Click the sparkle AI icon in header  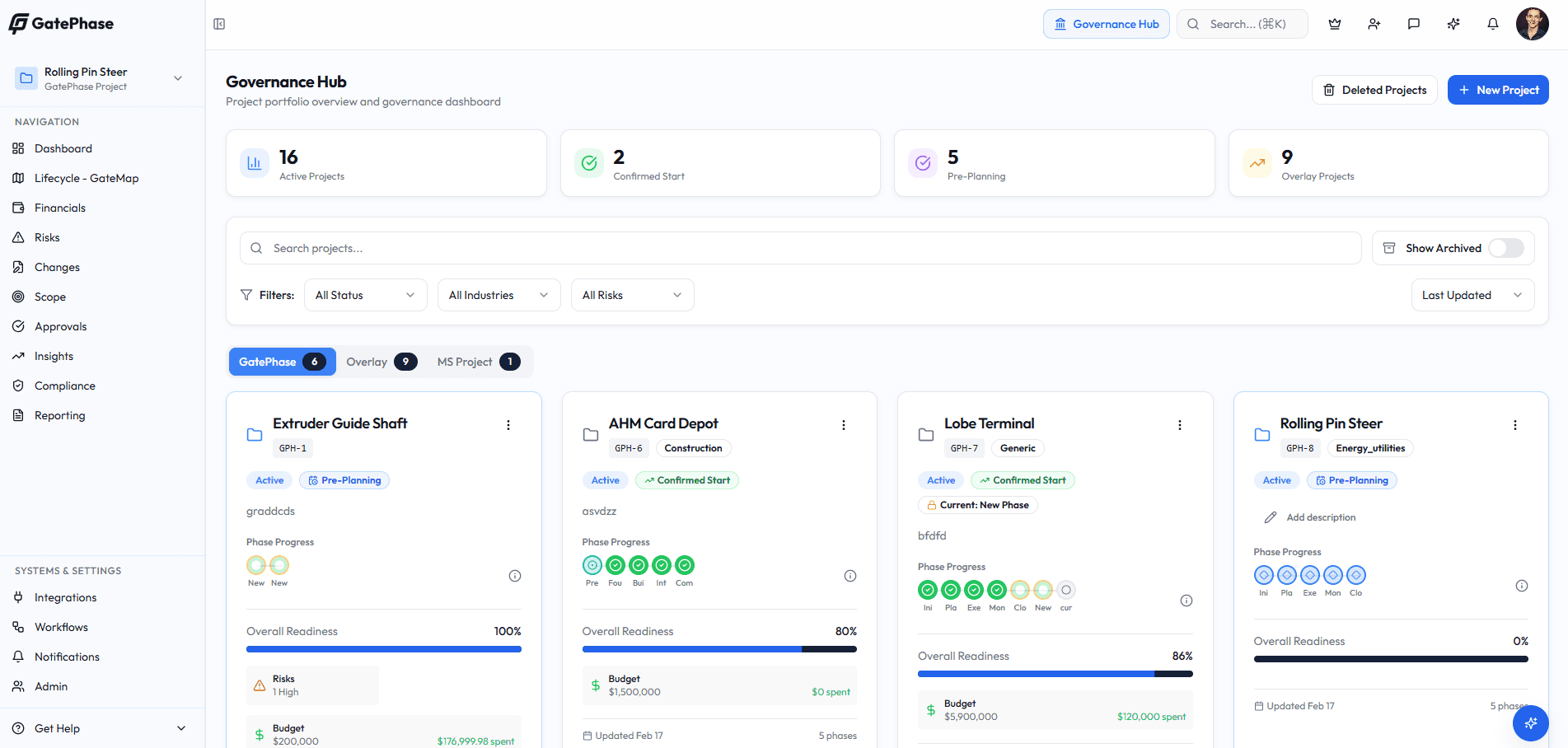click(x=1453, y=24)
